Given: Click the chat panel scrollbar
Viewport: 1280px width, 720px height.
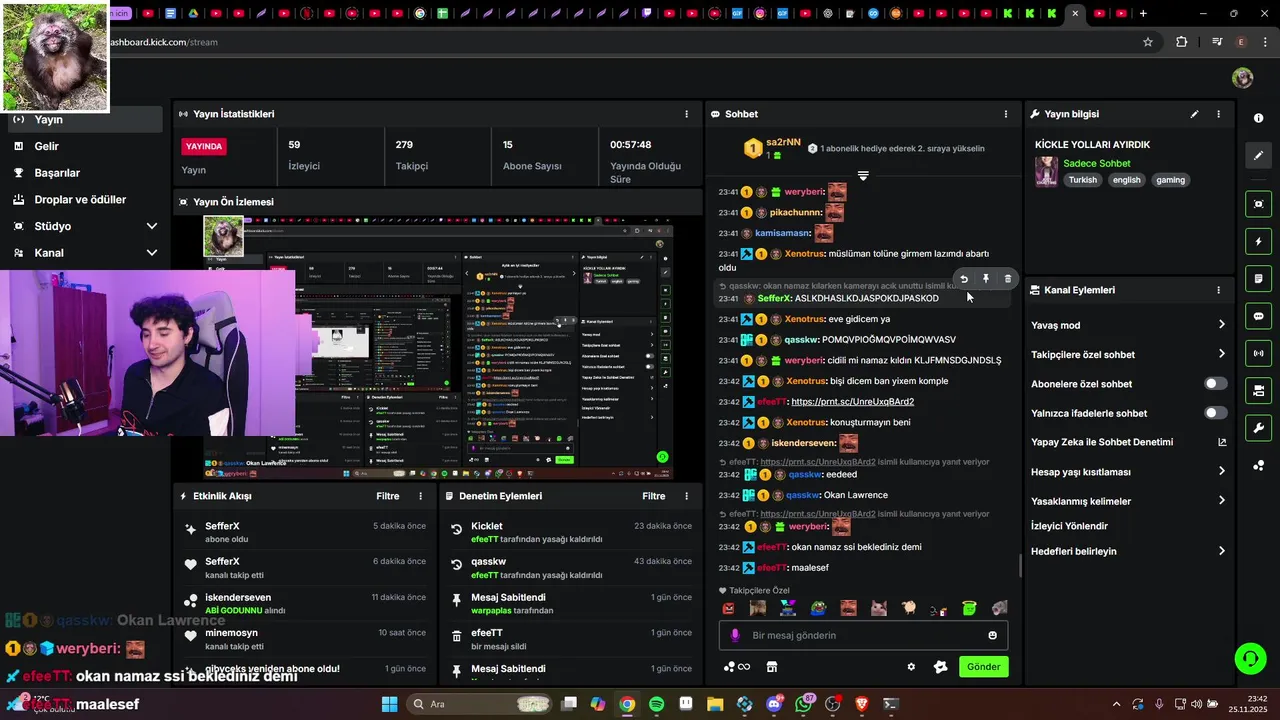Looking at the screenshot, I should coord(1019,566).
